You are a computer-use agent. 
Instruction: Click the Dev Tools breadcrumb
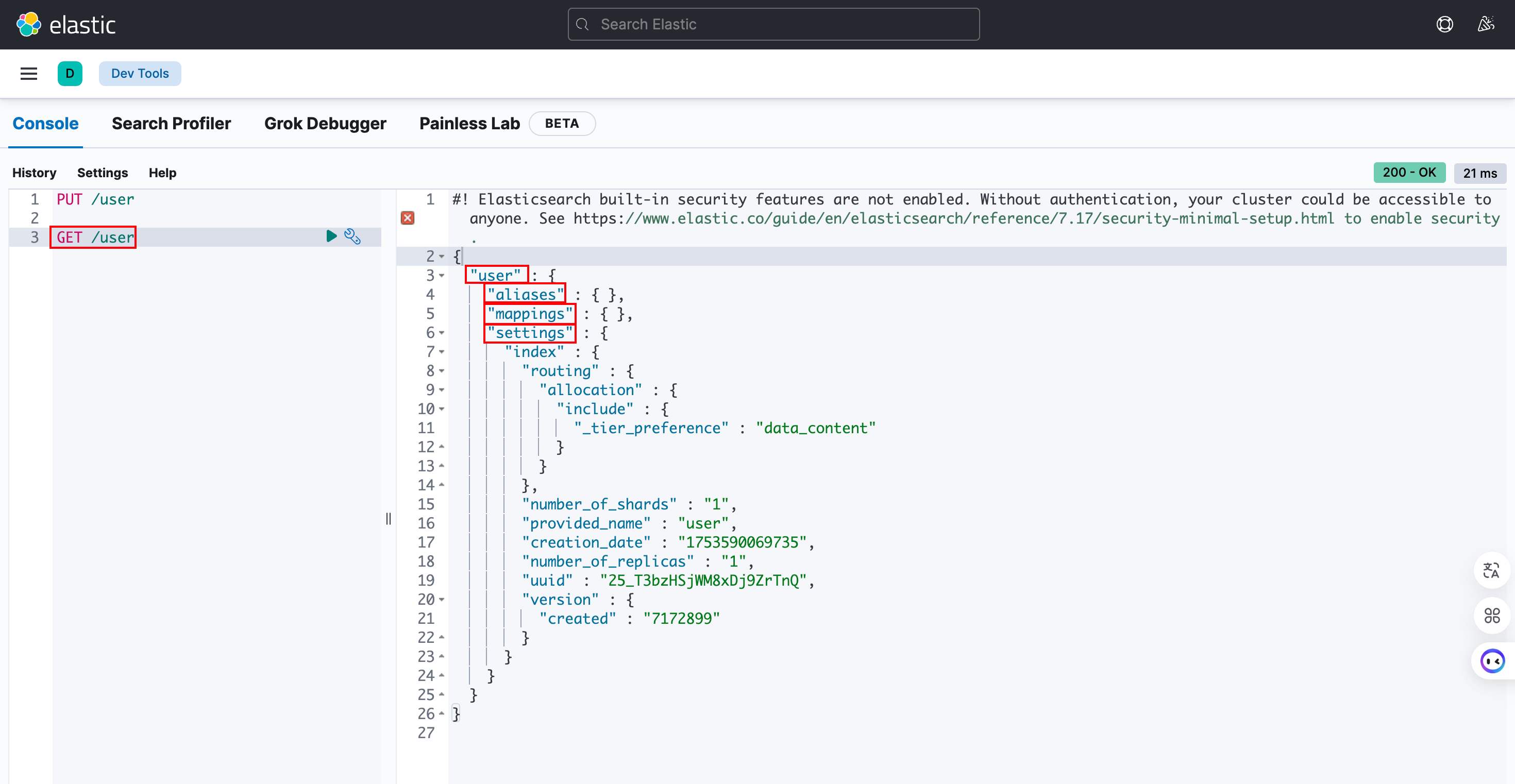(140, 74)
